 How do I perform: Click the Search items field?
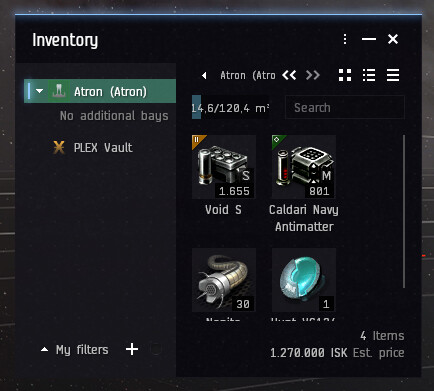345,107
